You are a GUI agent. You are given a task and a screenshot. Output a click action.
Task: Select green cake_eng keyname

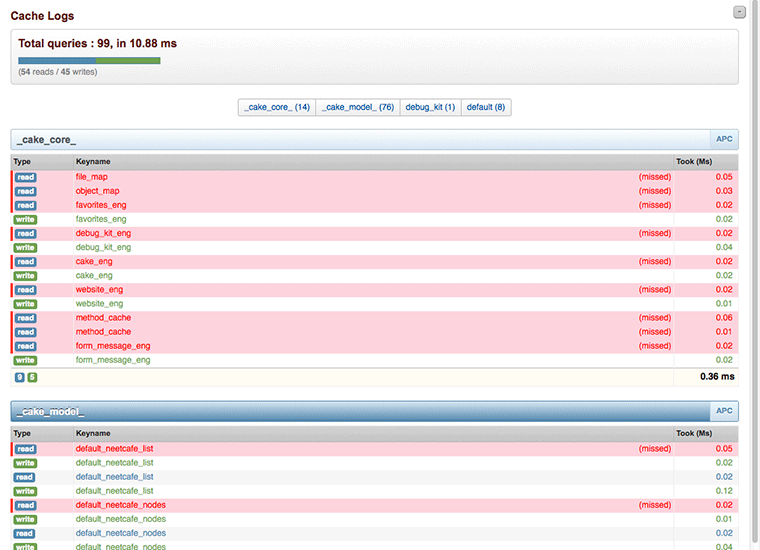94,275
